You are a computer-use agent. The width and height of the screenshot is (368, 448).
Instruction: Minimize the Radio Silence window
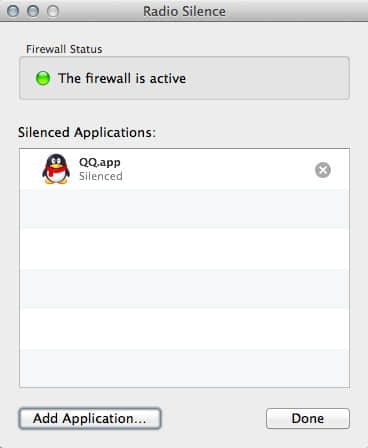coord(33,11)
